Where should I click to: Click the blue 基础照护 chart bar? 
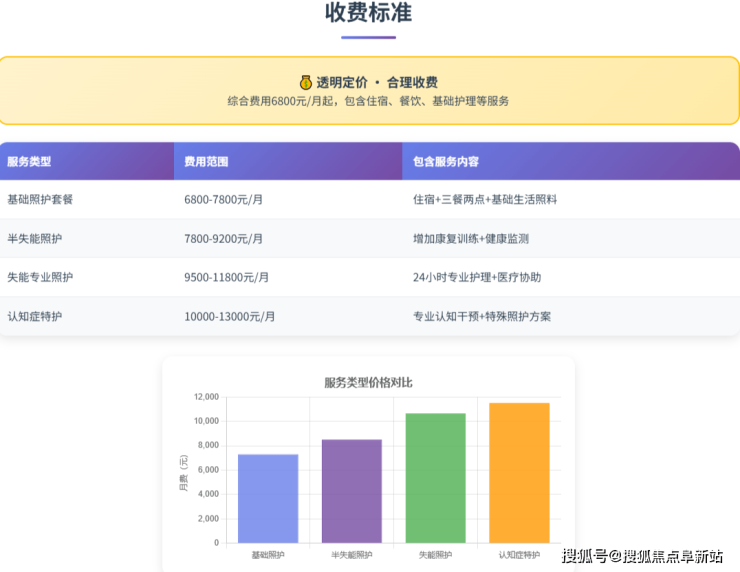pos(268,498)
